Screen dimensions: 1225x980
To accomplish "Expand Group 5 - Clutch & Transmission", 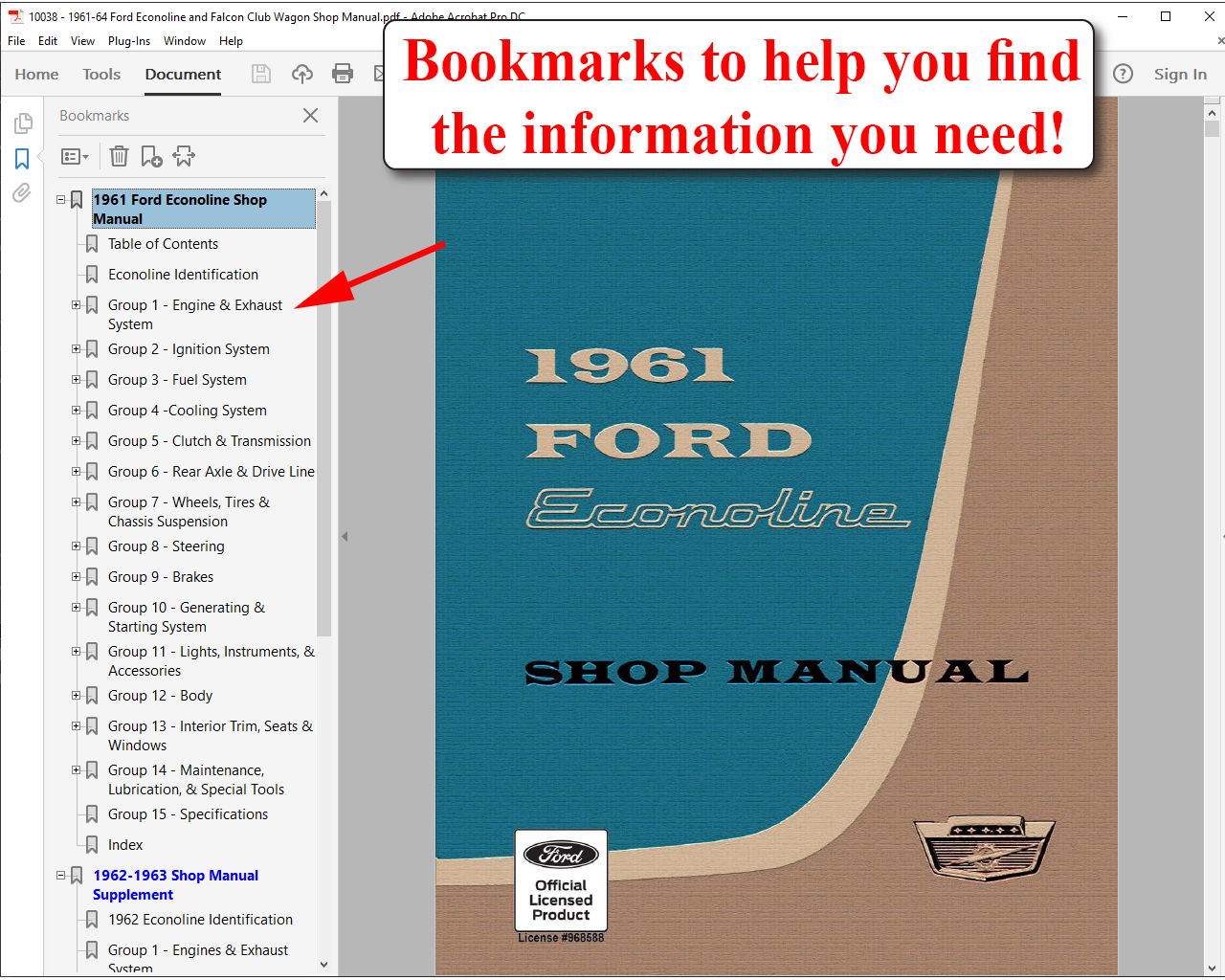I will pyautogui.click(x=77, y=441).
